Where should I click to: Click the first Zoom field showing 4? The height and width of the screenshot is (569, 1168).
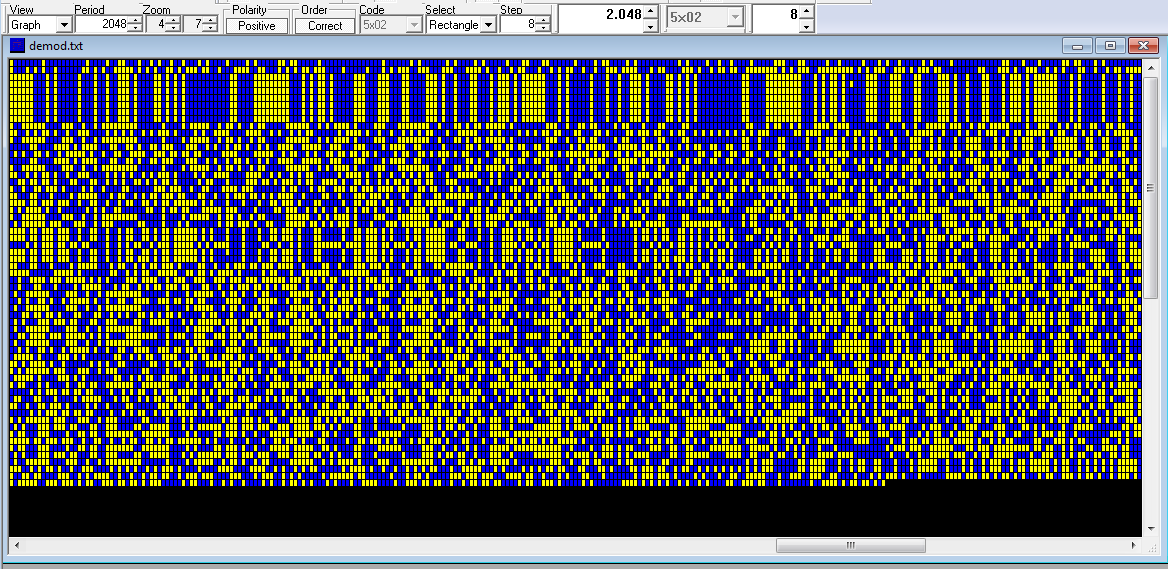[x=156, y=25]
